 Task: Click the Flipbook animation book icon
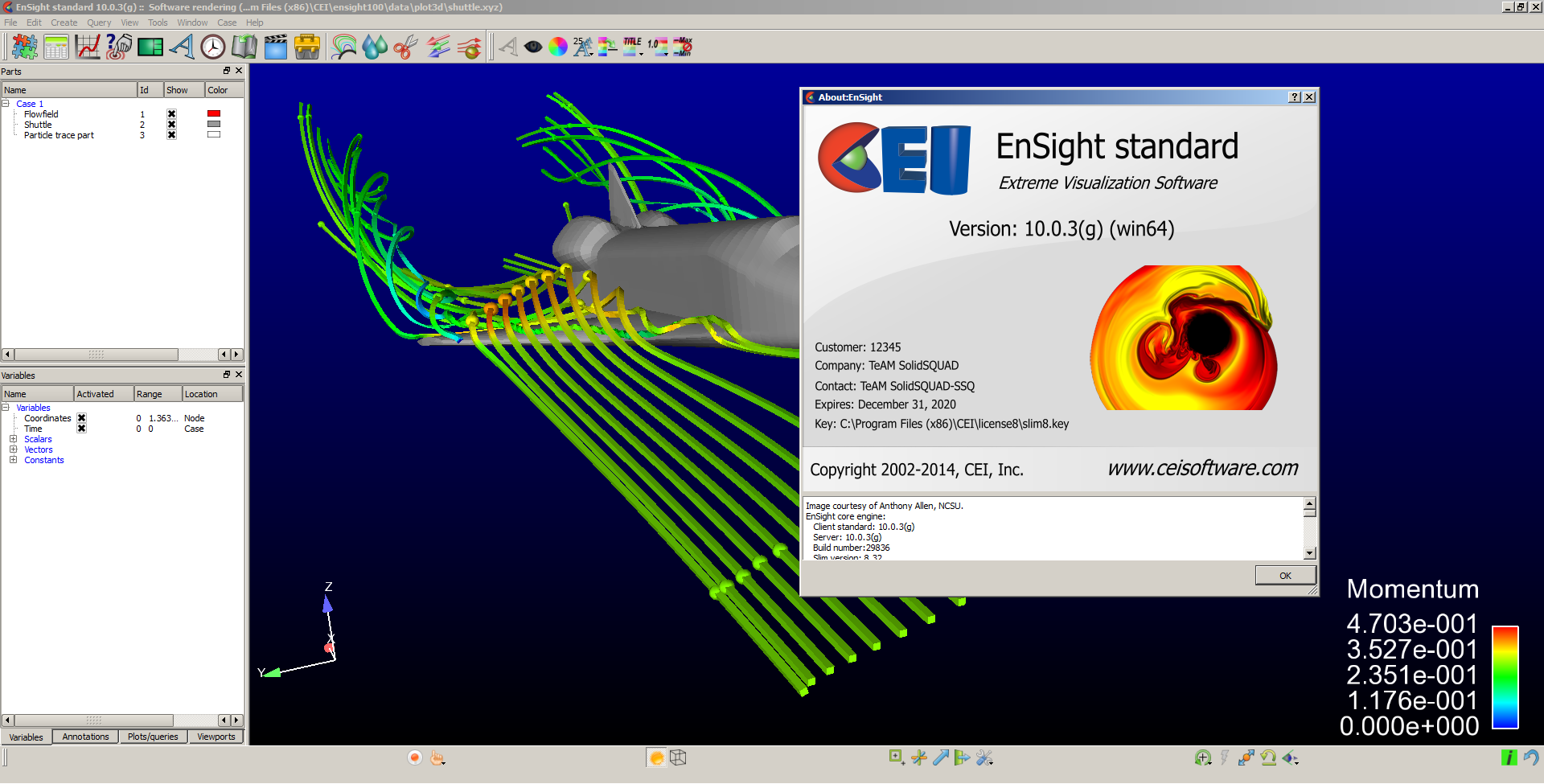(244, 47)
